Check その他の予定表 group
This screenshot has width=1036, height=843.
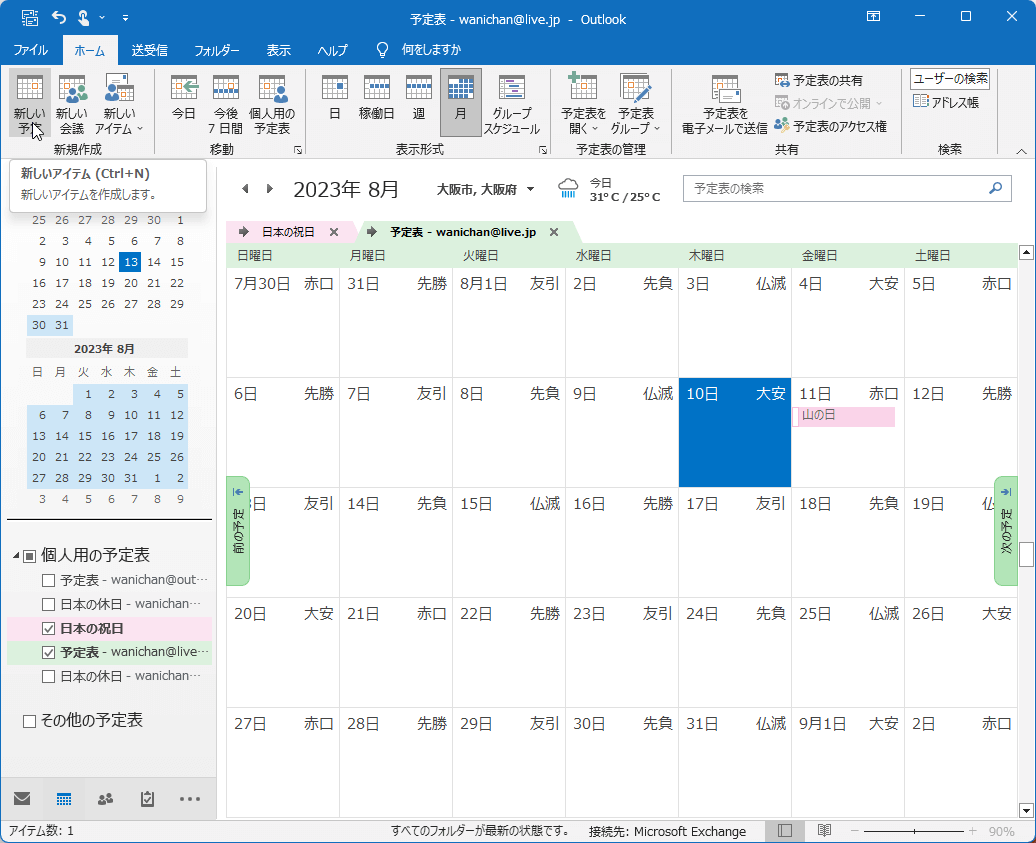pyautogui.click(x=29, y=721)
